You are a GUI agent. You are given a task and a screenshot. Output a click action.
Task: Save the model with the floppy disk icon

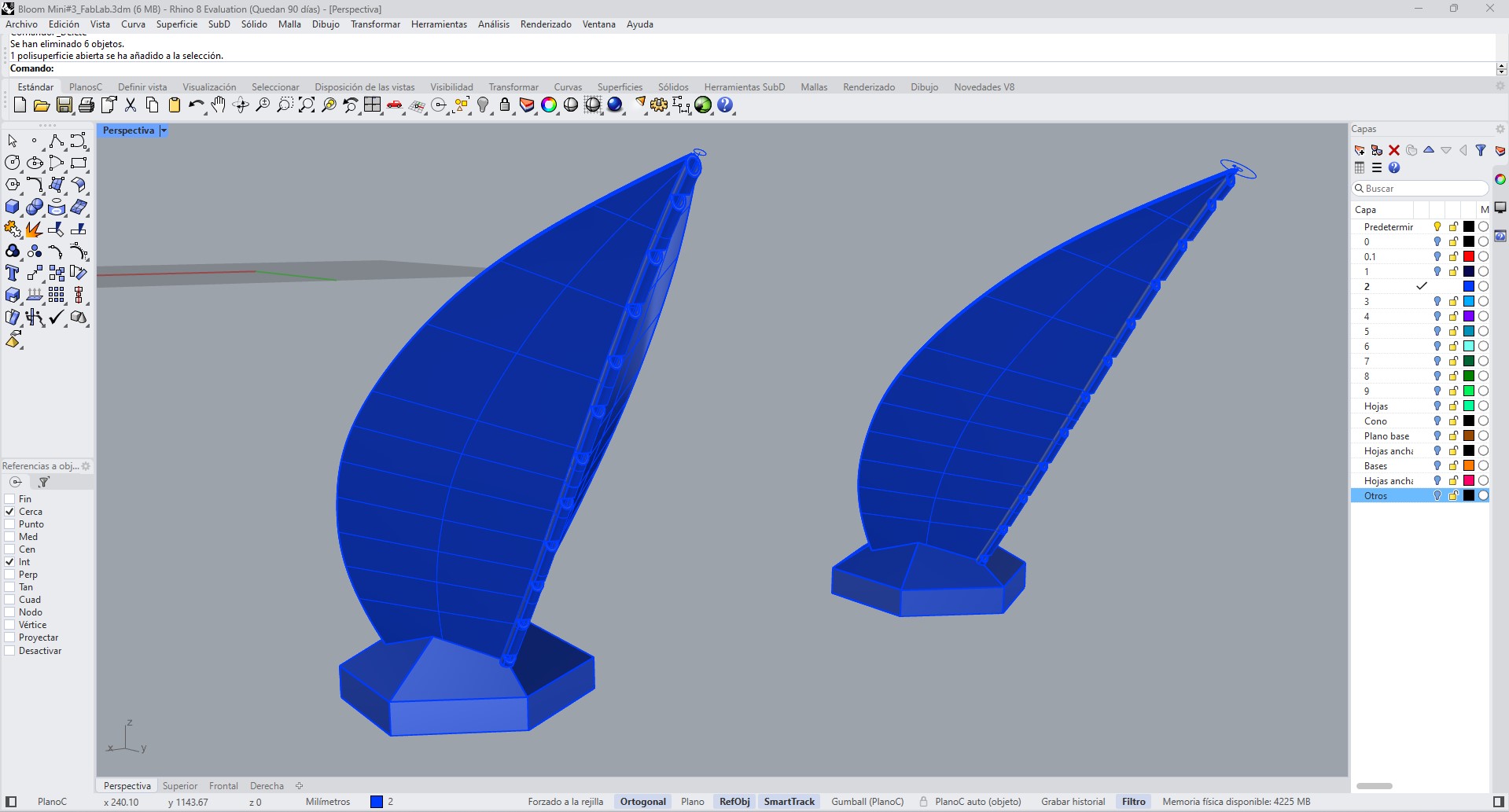pos(64,105)
